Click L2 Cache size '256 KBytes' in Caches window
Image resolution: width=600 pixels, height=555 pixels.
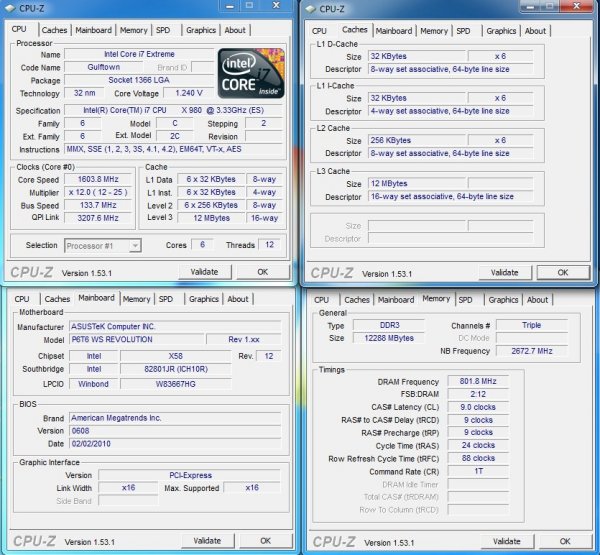point(417,140)
